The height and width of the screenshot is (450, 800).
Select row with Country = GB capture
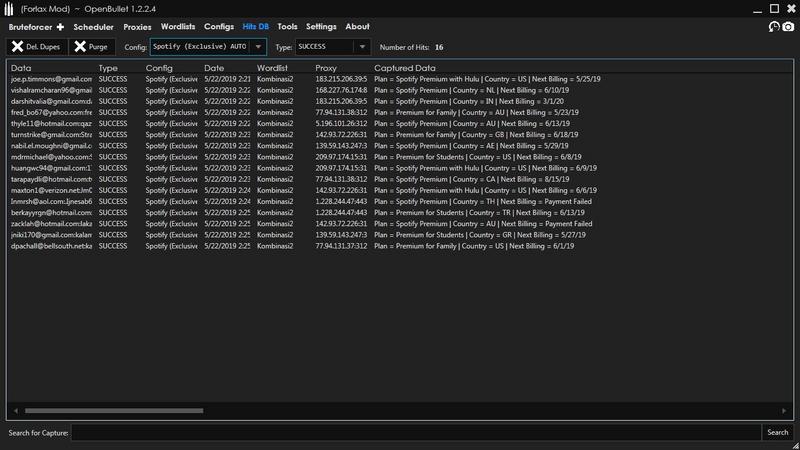[400, 135]
